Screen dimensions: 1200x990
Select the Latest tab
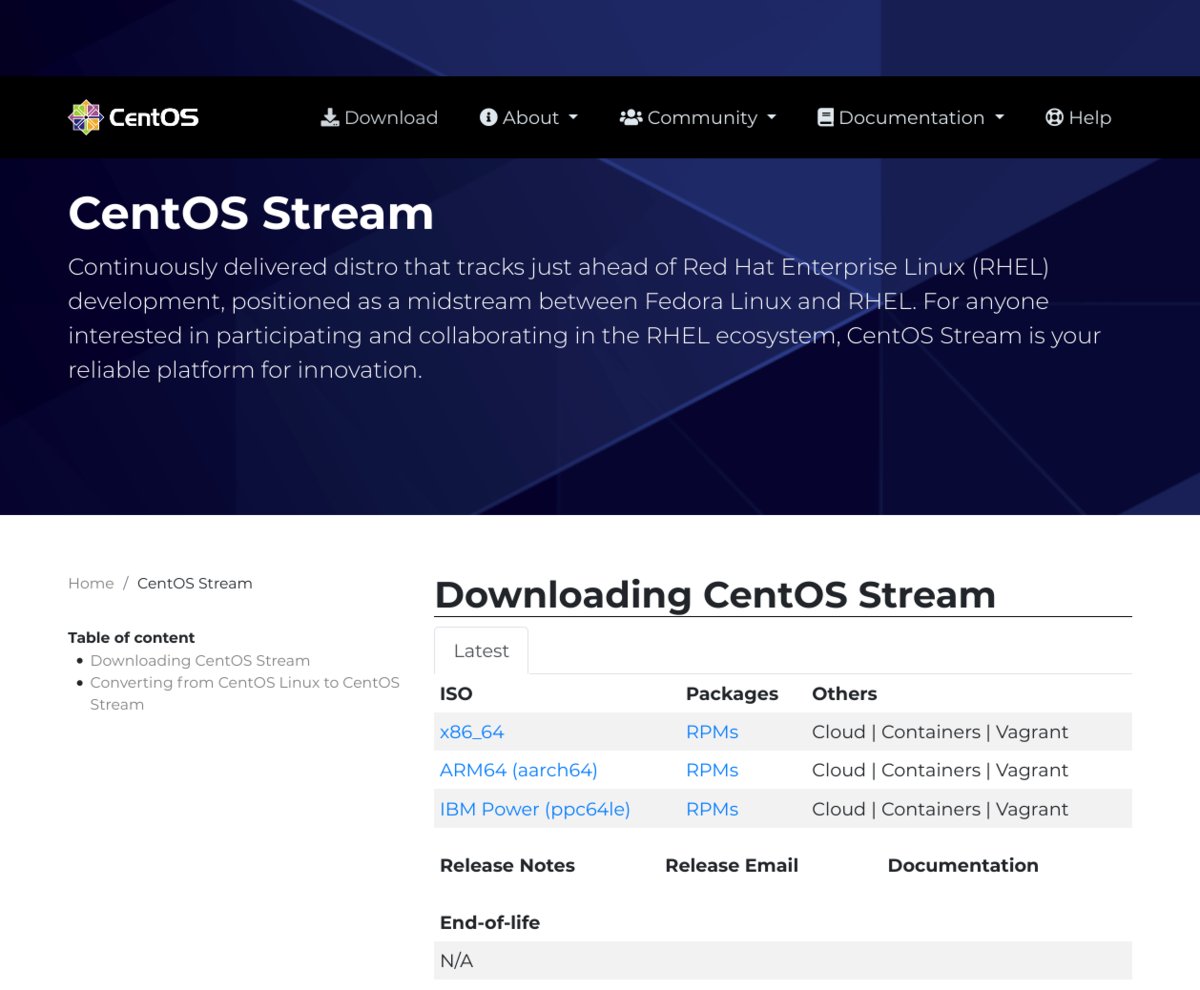pyautogui.click(x=481, y=650)
